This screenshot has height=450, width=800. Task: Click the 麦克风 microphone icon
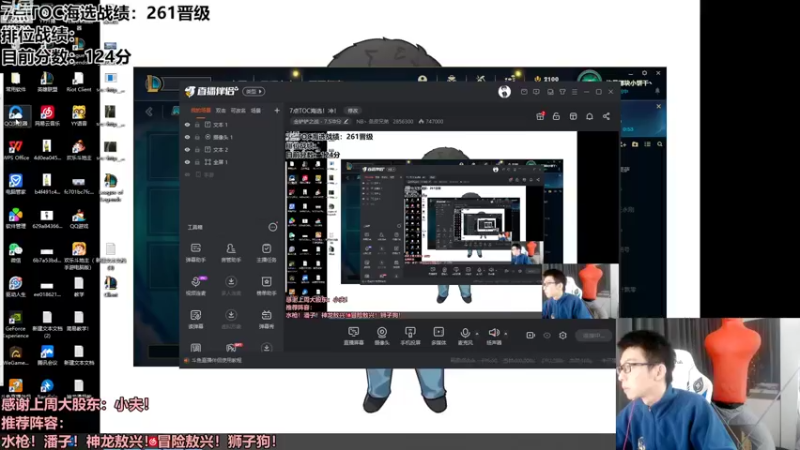click(465, 334)
